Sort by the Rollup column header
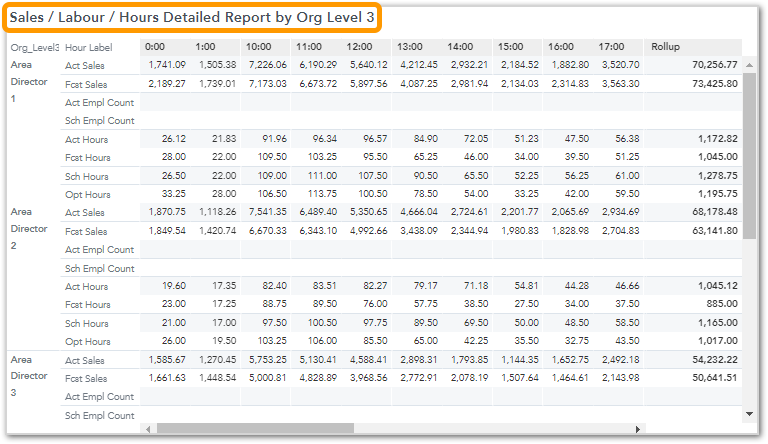The width and height of the screenshot is (768, 444). 665,47
